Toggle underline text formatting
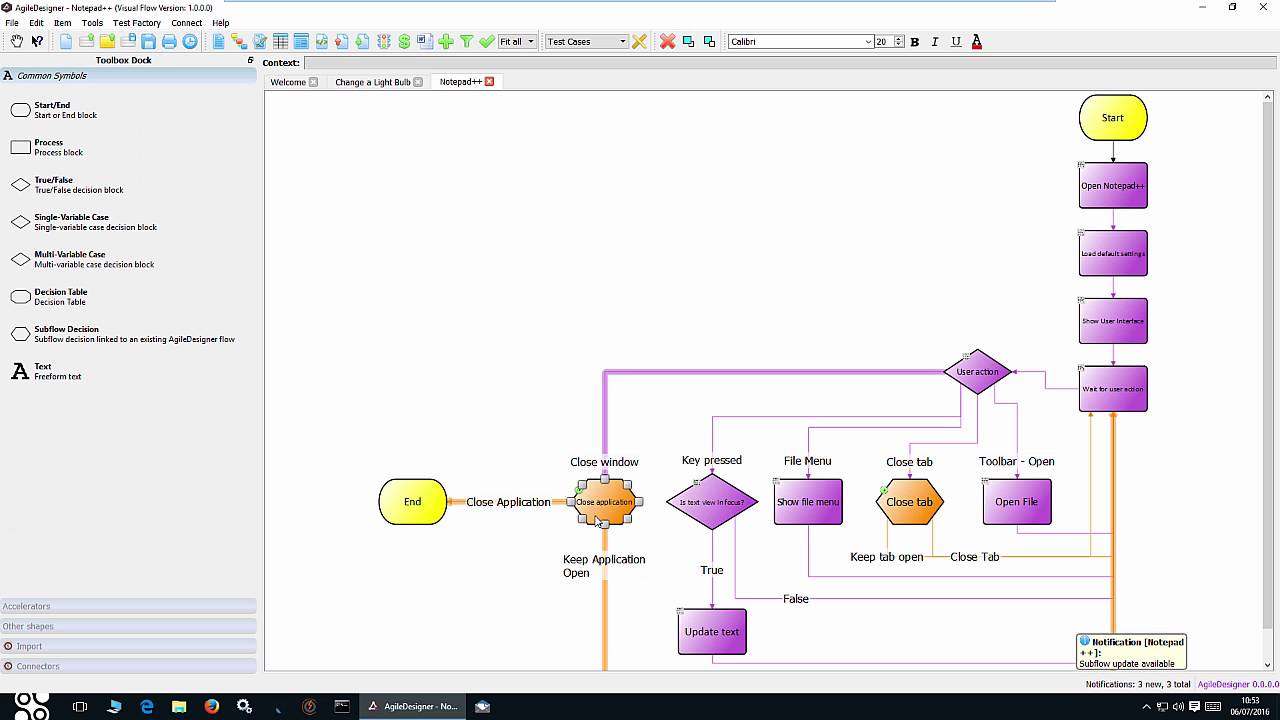Viewport: 1280px width, 720px height. point(956,41)
